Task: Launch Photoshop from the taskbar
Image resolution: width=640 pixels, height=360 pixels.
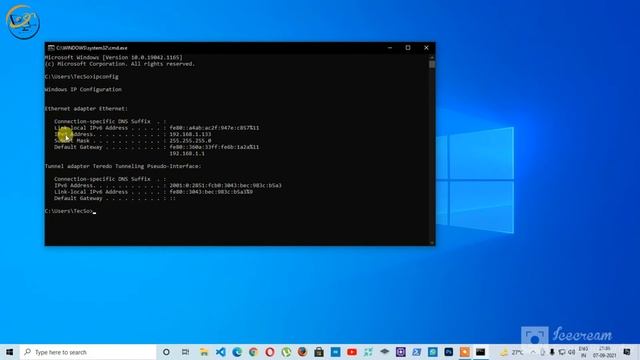Action: (449, 352)
